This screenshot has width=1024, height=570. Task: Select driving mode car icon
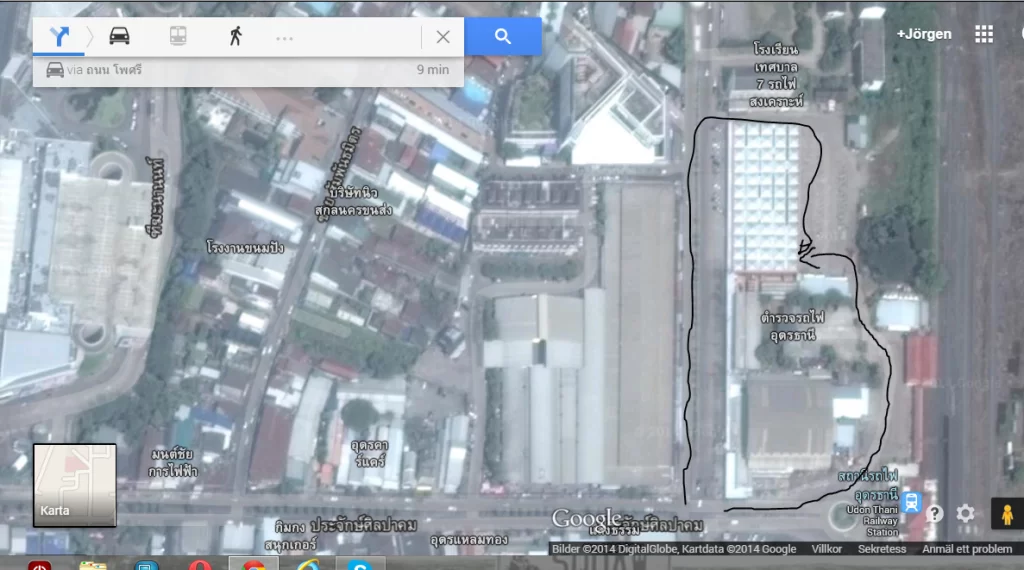tap(119, 37)
